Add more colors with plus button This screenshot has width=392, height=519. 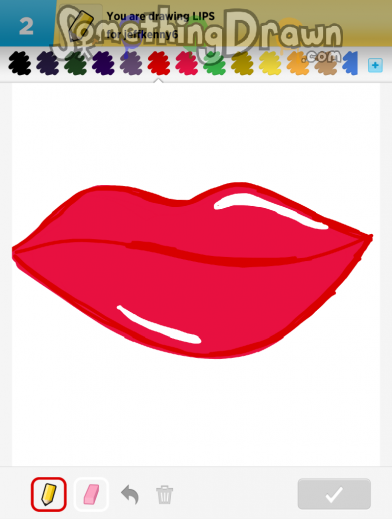click(x=375, y=65)
